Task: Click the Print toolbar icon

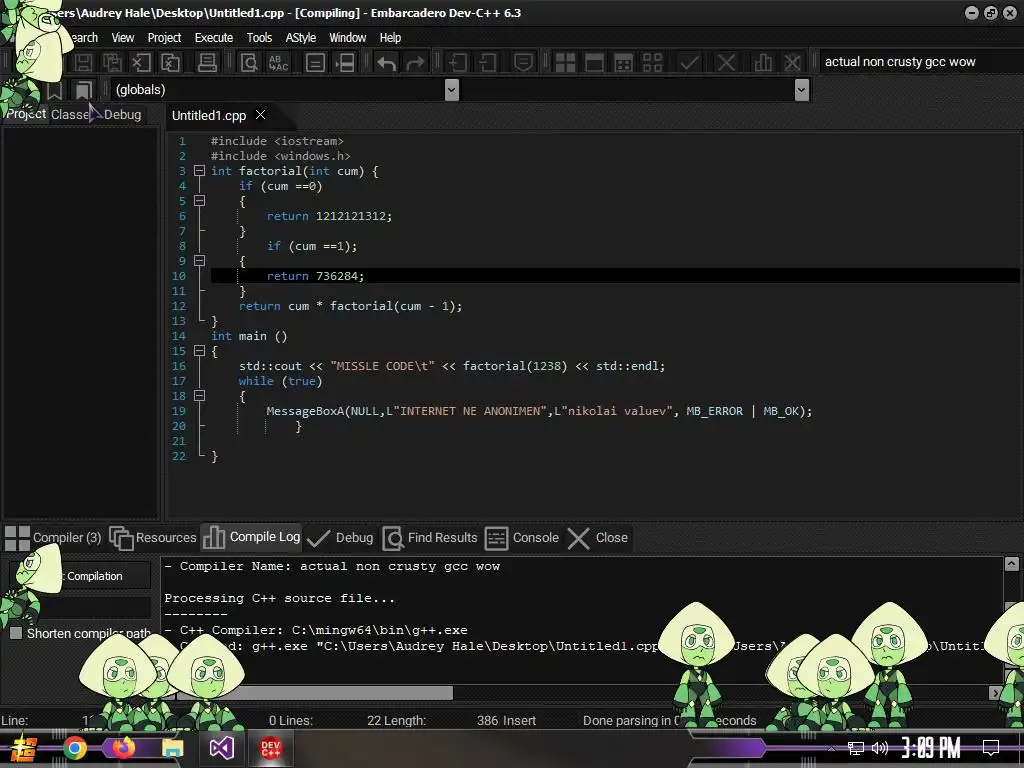Action: pyautogui.click(x=207, y=63)
